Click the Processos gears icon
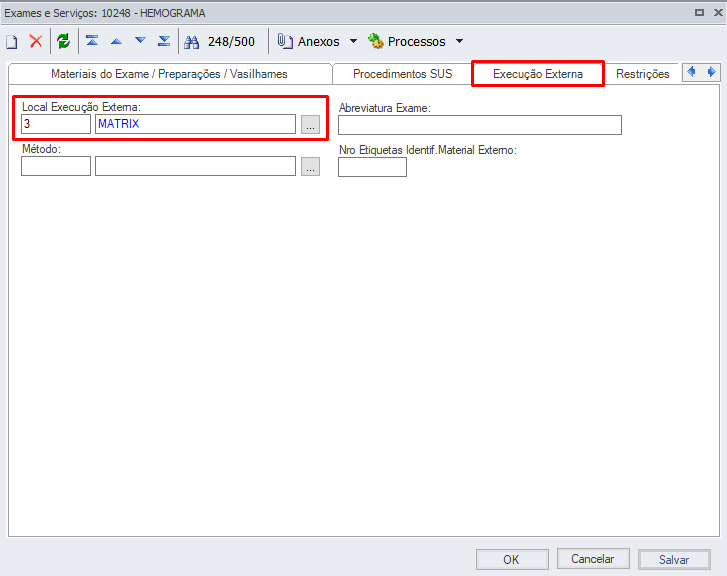The width and height of the screenshot is (727, 576). 376,41
